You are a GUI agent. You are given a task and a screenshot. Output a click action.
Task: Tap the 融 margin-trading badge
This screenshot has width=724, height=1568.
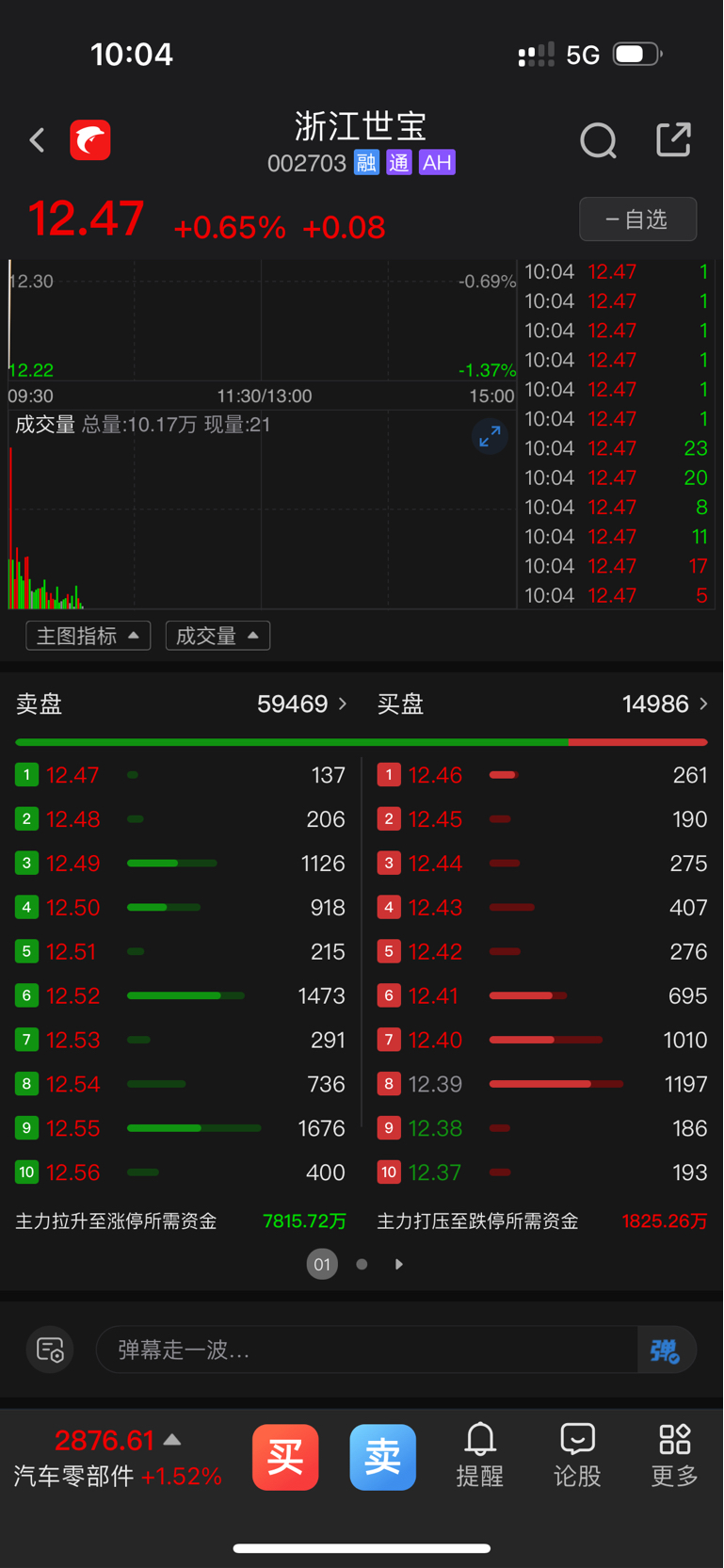[x=366, y=163]
